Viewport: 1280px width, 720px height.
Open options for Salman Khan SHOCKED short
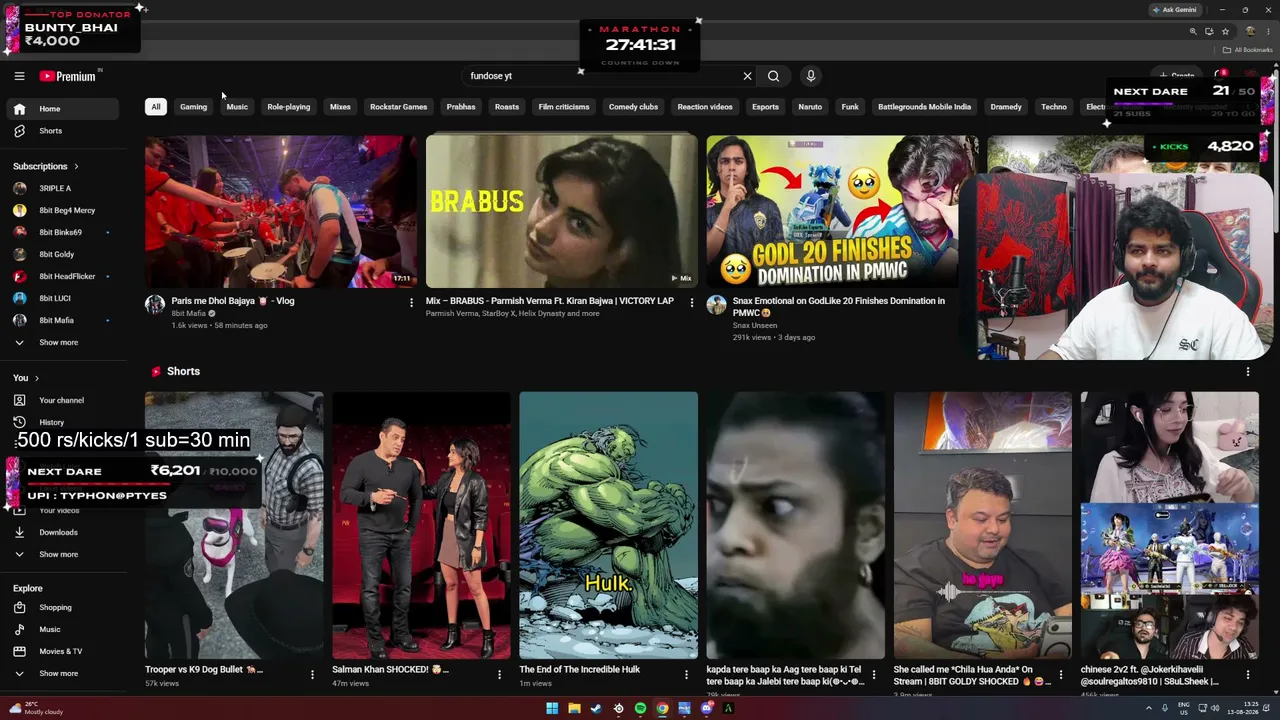(499, 675)
